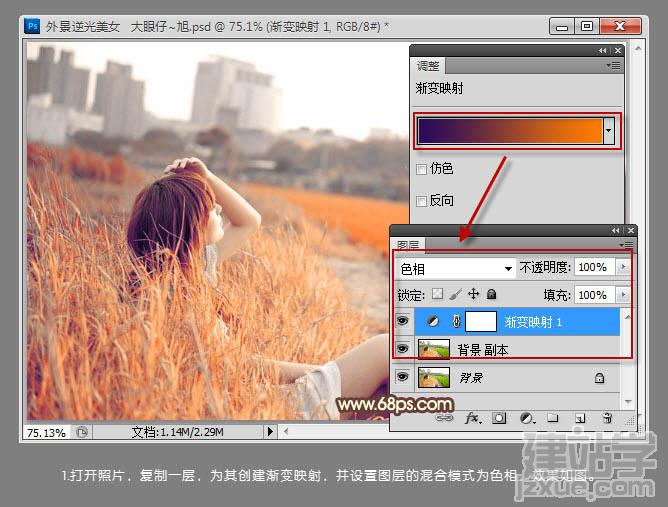This screenshot has width=668, height=507.
Task: Hide the 渐变映射 1 layer
Action: (x=403, y=321)
